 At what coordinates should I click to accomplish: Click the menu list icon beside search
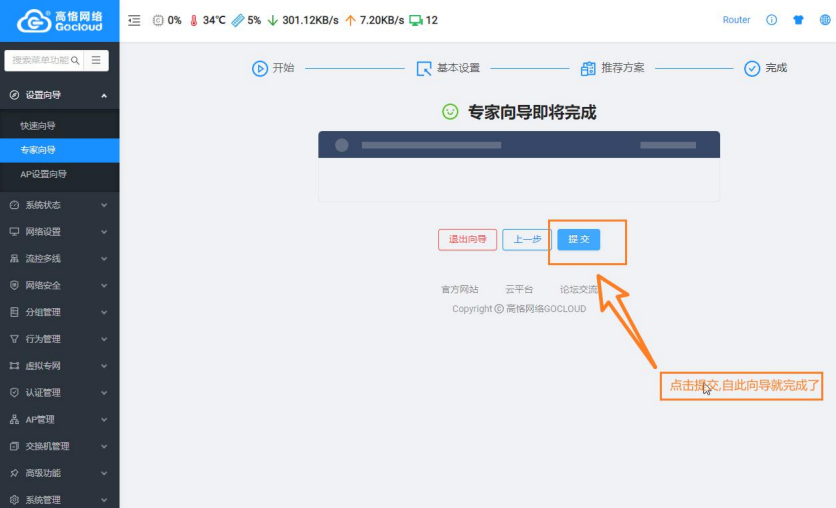pos(96,60)
